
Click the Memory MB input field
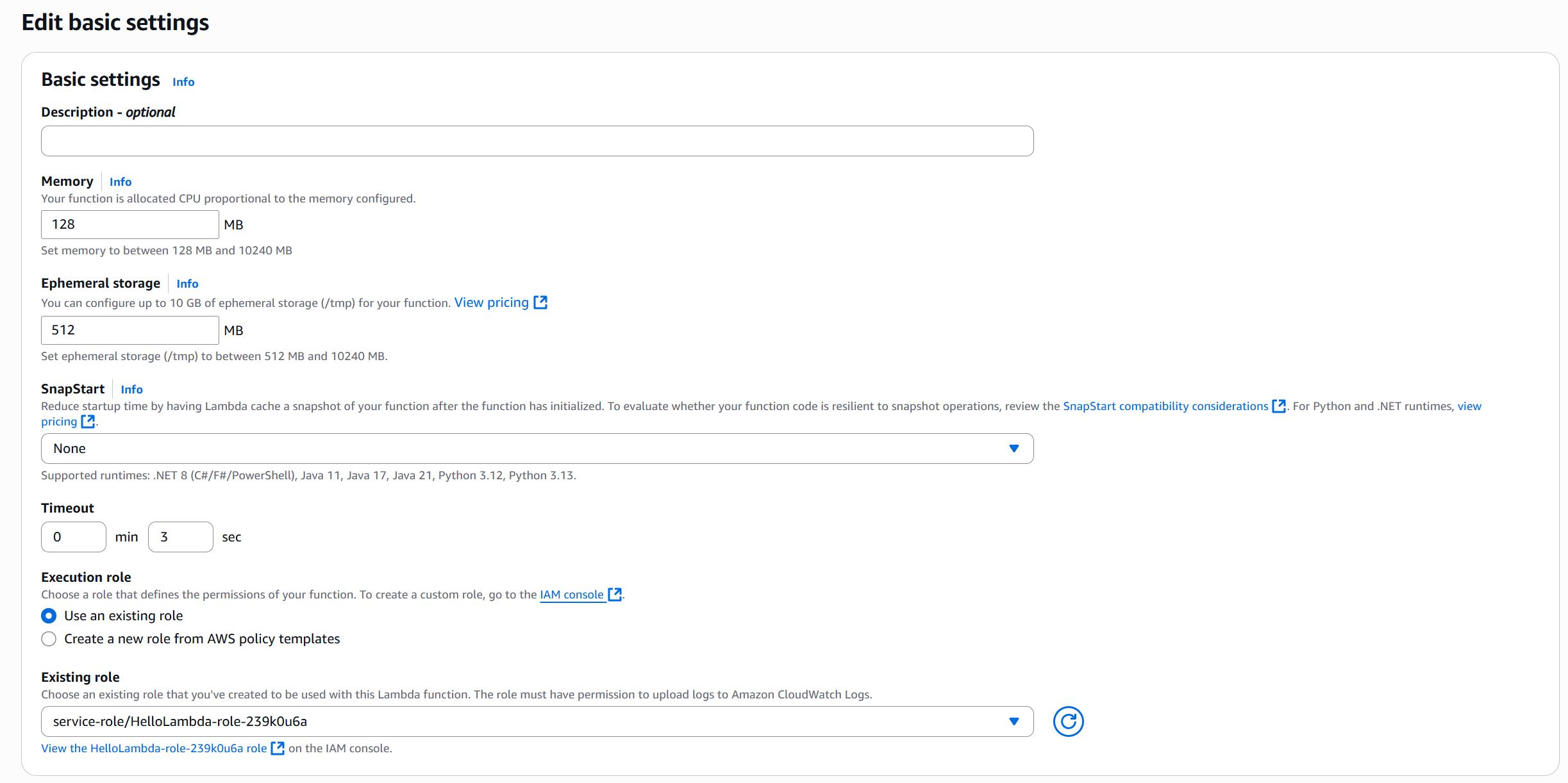tap(129, 224)
